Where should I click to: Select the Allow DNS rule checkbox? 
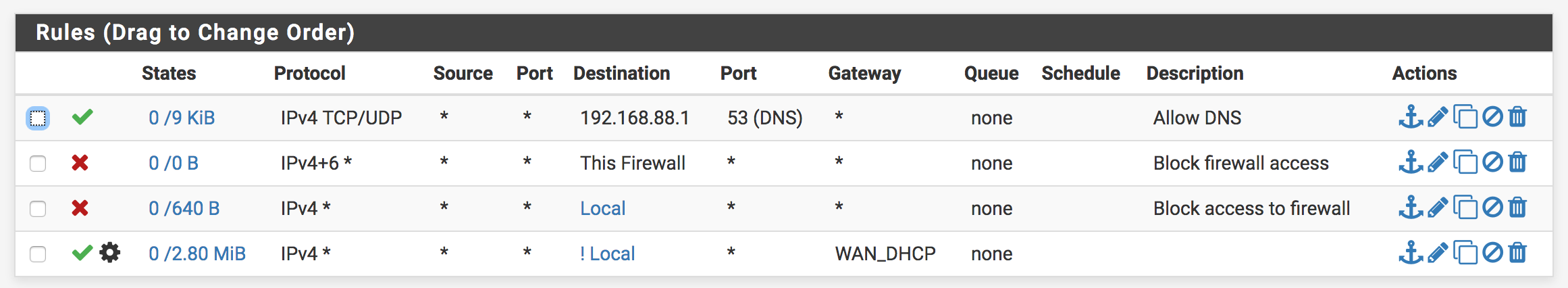[x=38, y=118]
